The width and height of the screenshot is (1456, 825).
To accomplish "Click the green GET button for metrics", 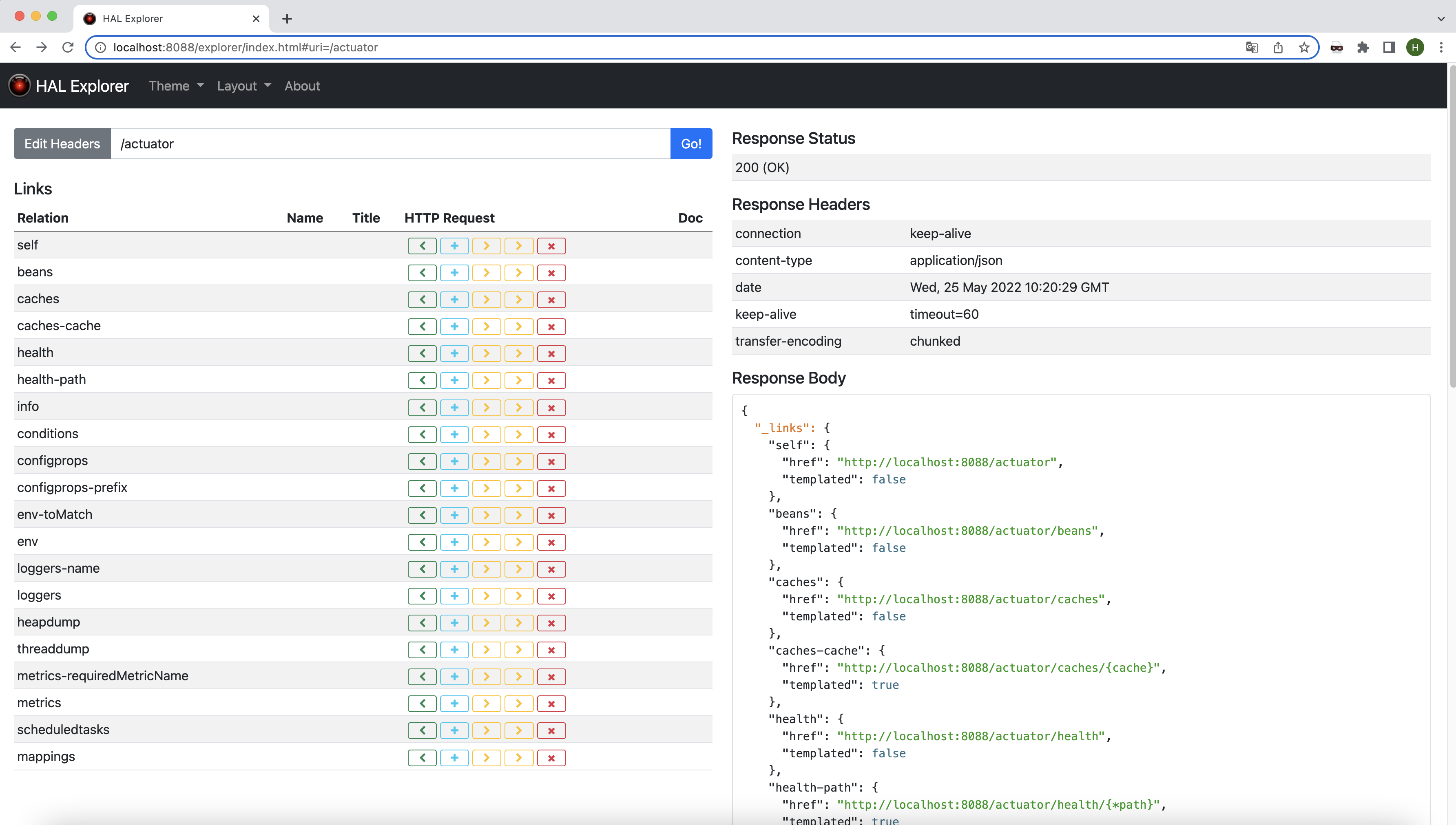I will click(422, 704).
